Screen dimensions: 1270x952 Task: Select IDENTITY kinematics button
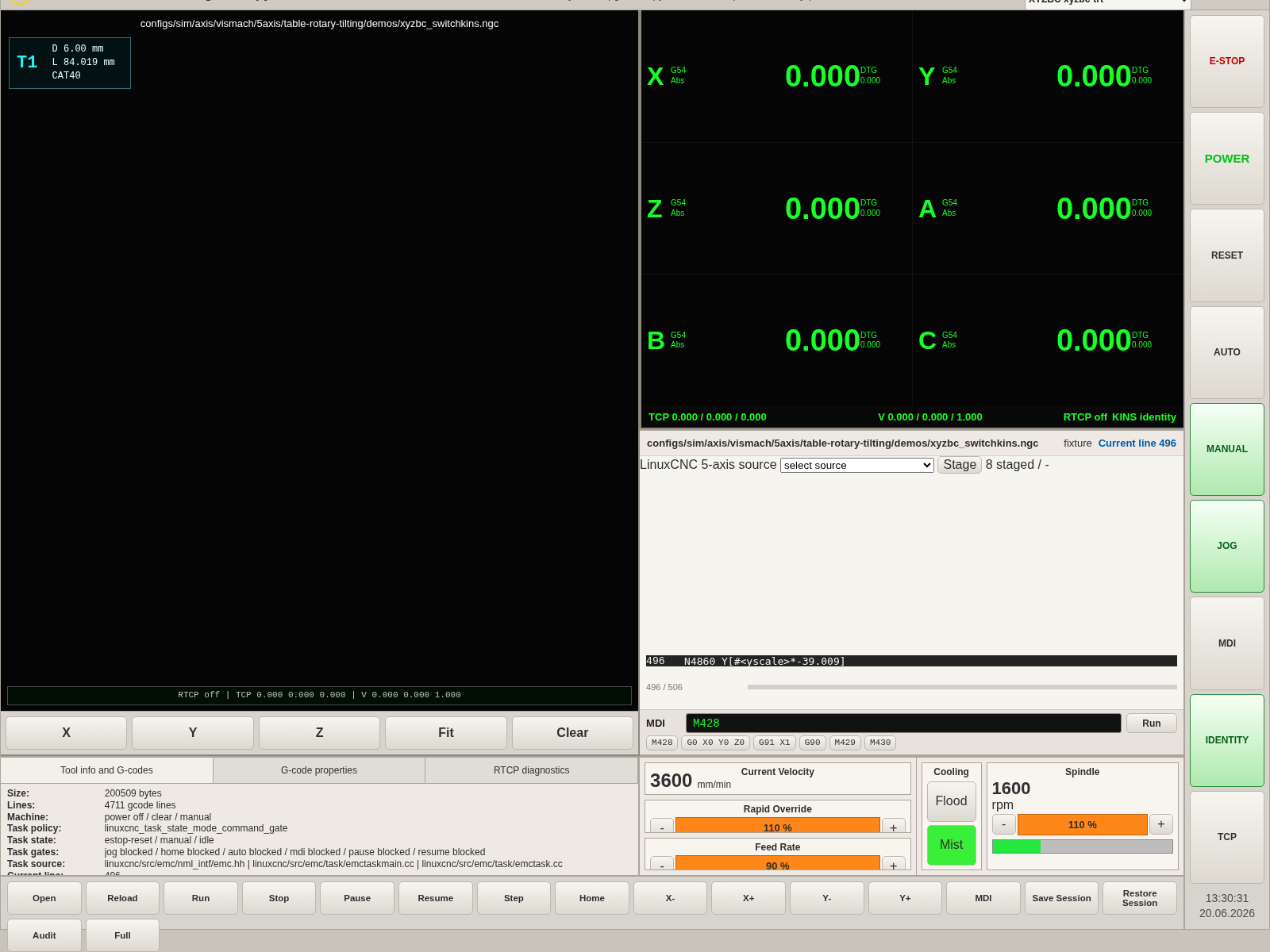coord(1226,740)
